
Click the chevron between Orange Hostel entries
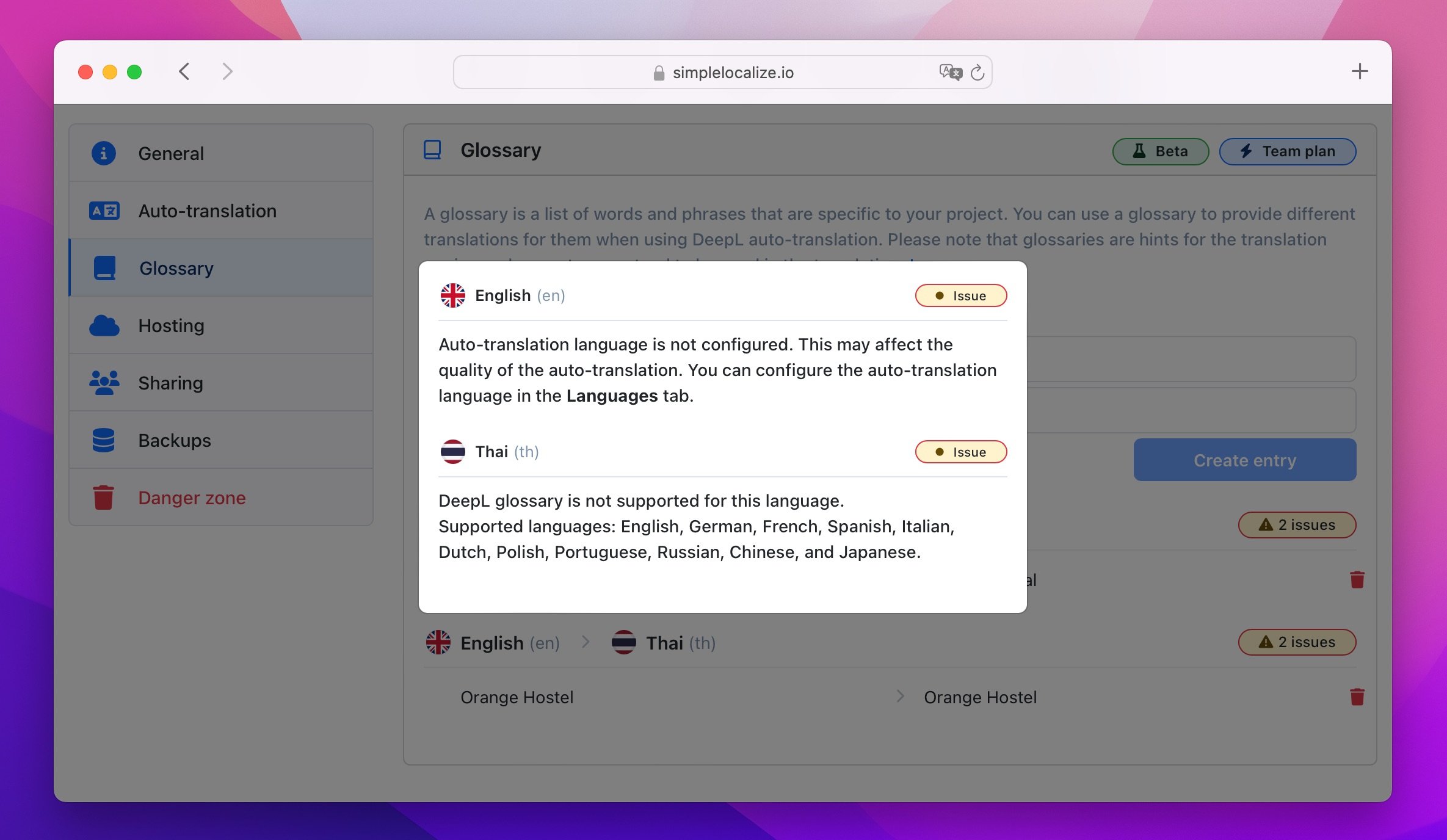tap(901, 696)
